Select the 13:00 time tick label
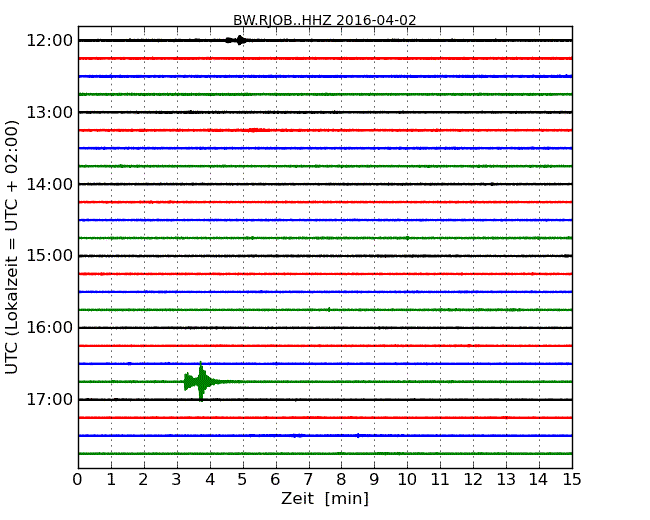650x520 pixels. point(50,112)
